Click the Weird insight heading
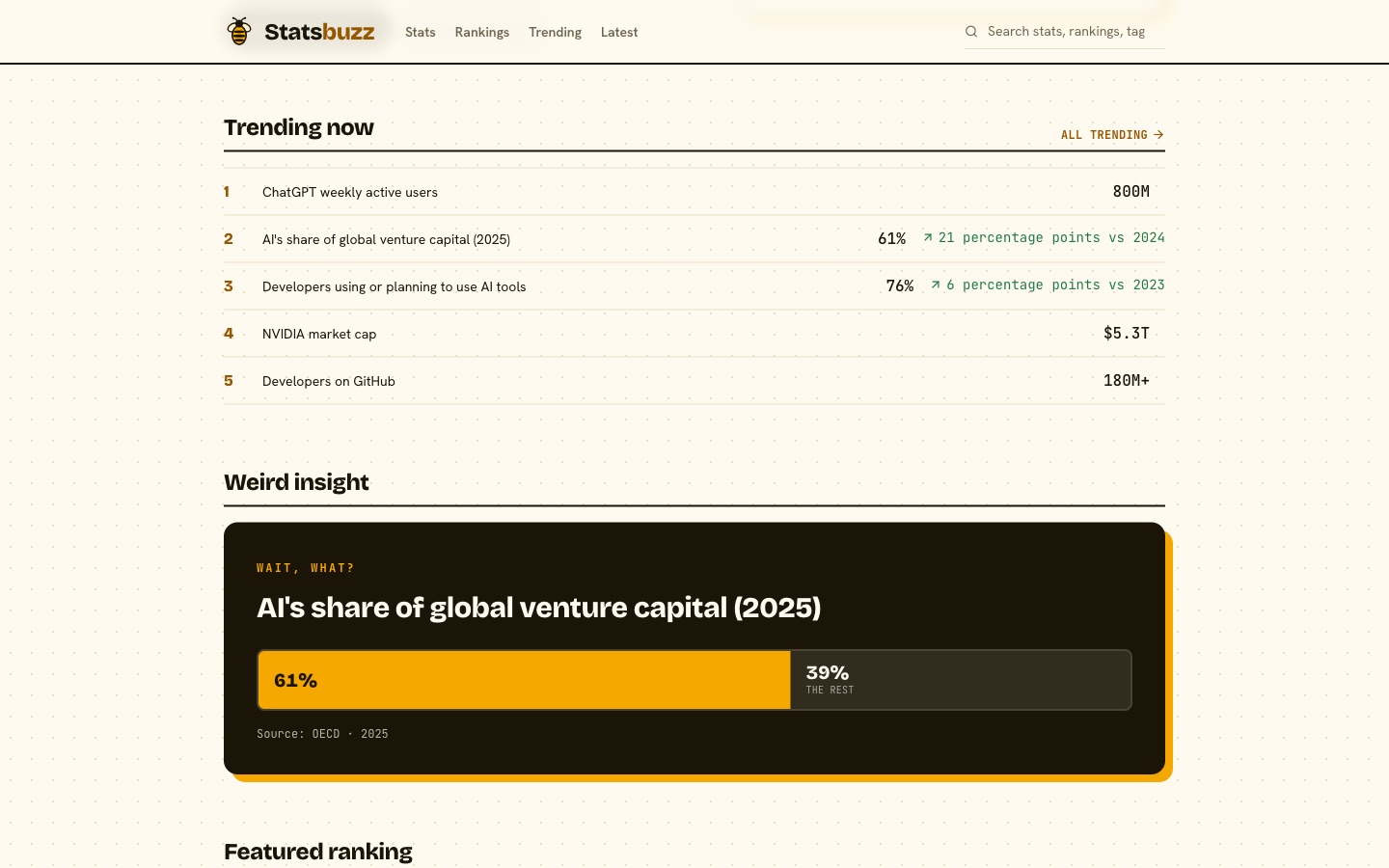 (296, 482)
